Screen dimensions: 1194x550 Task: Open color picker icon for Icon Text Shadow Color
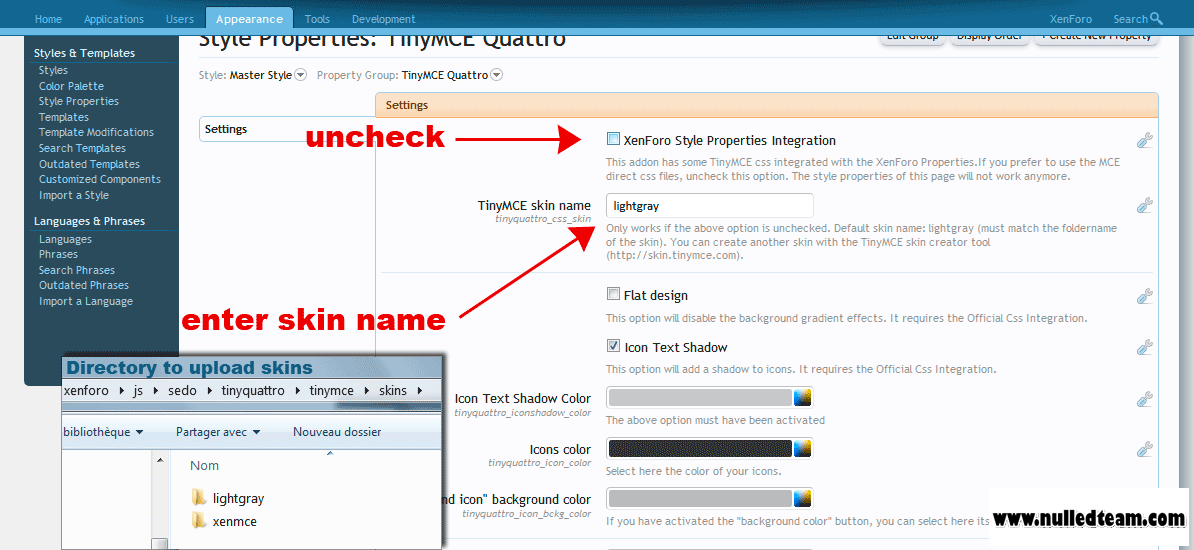(x=802, y=398)
